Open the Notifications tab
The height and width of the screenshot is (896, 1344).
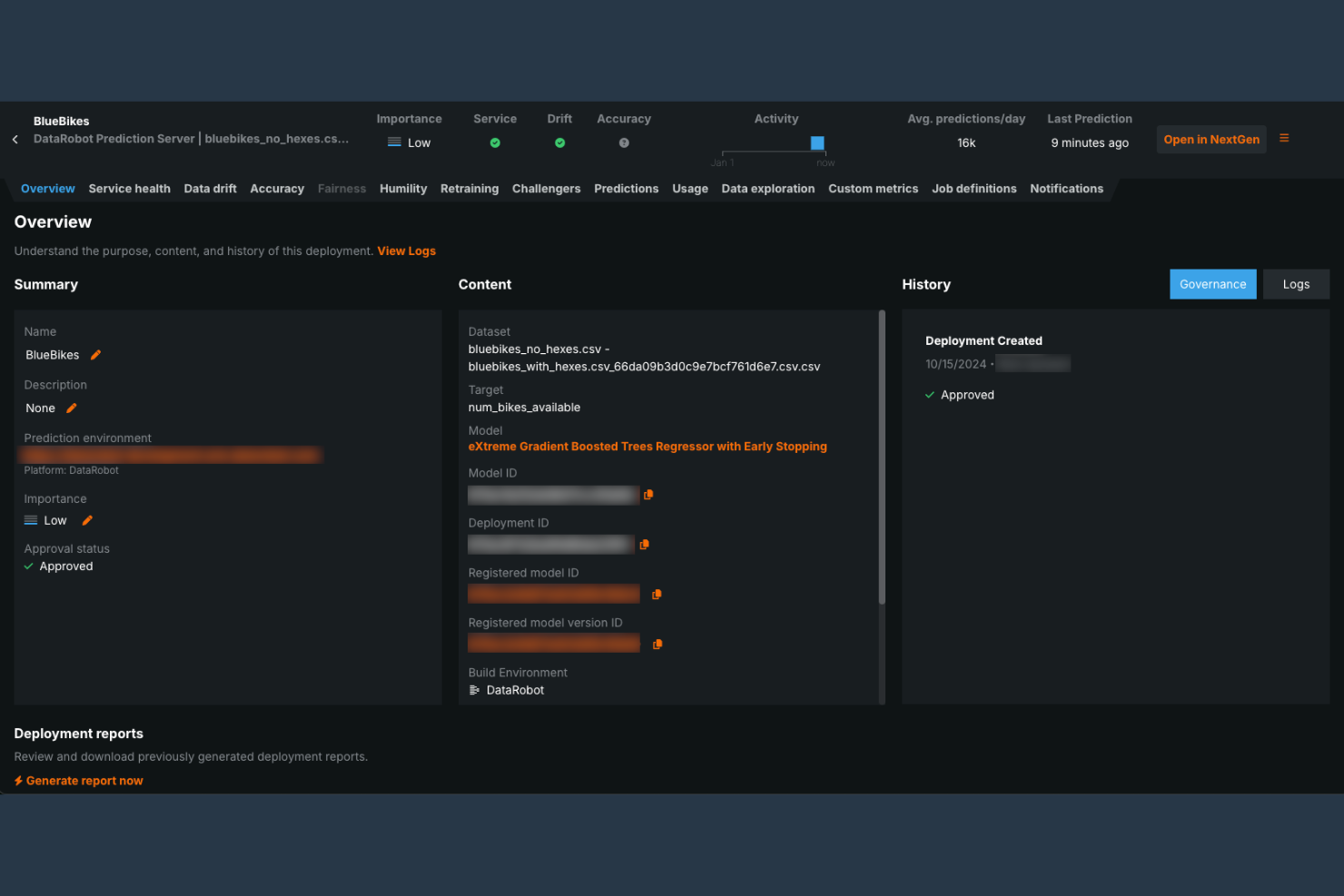pyautogui.click(x=1067, y=189)
